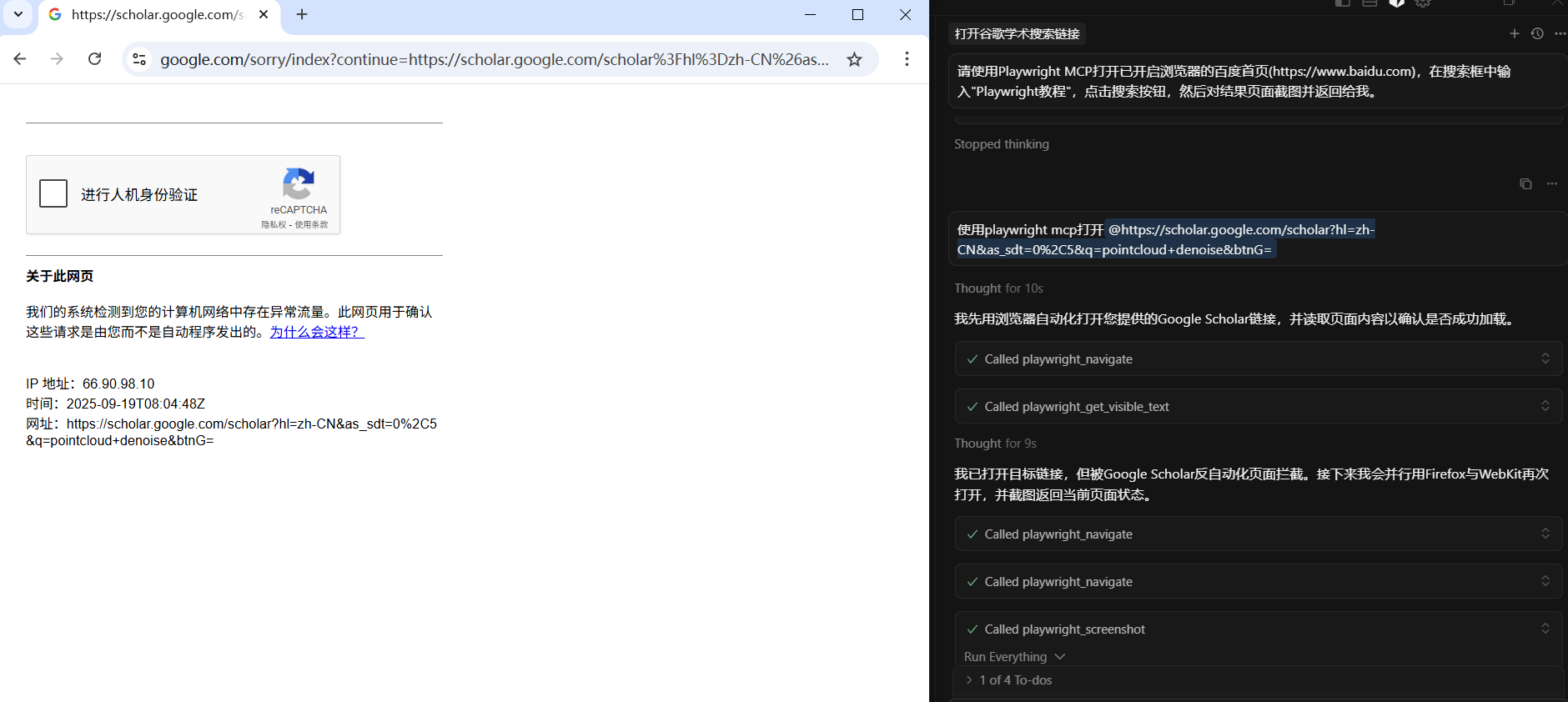The image size is (1568, 702).
Task: Start a new chat with plus icon
Action: point(1515,33)
